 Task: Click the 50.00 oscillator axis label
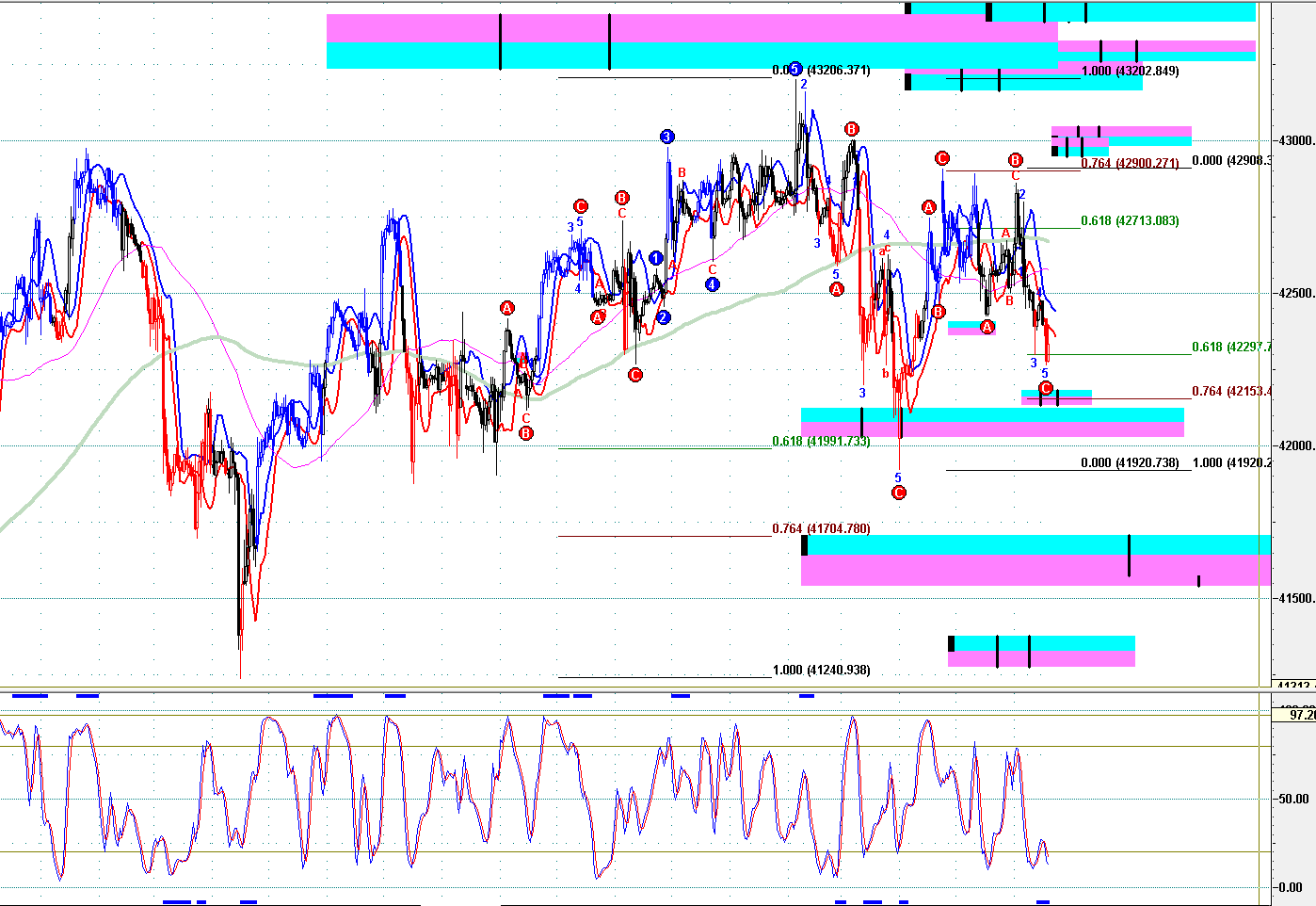pyautogui.click(x=1295, y=800)
